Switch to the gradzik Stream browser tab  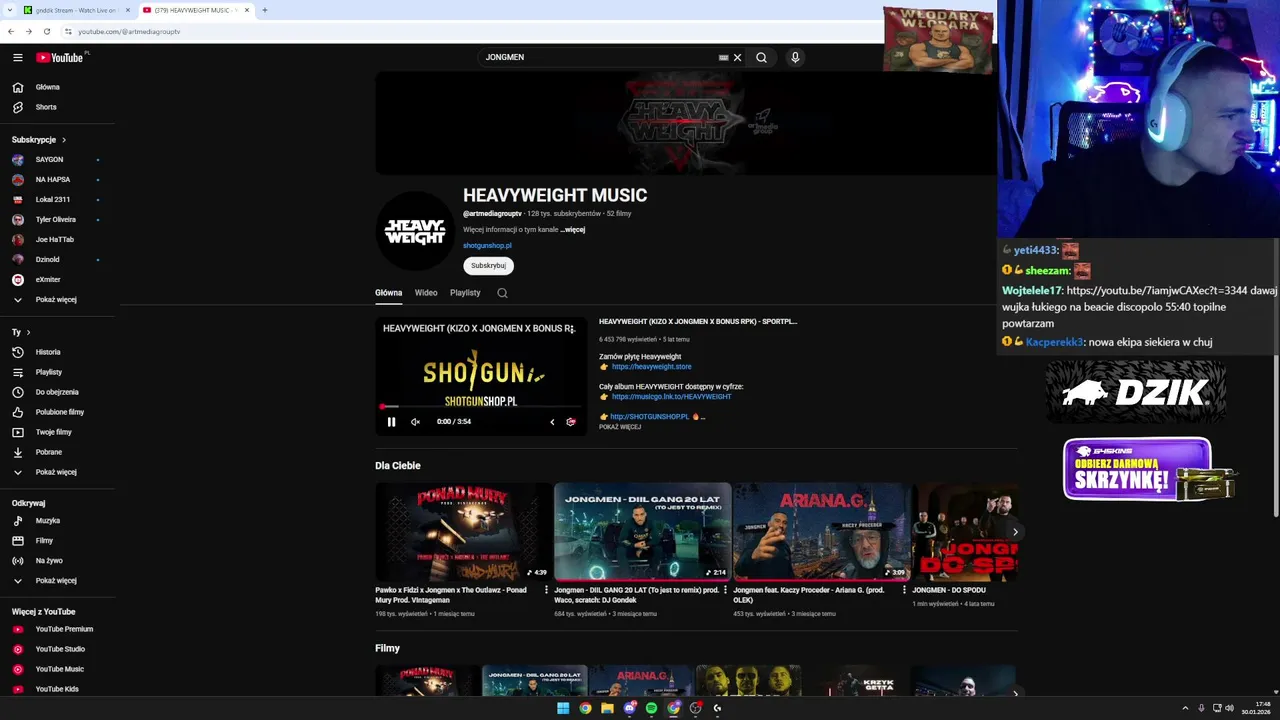click(x=77, y=10)
